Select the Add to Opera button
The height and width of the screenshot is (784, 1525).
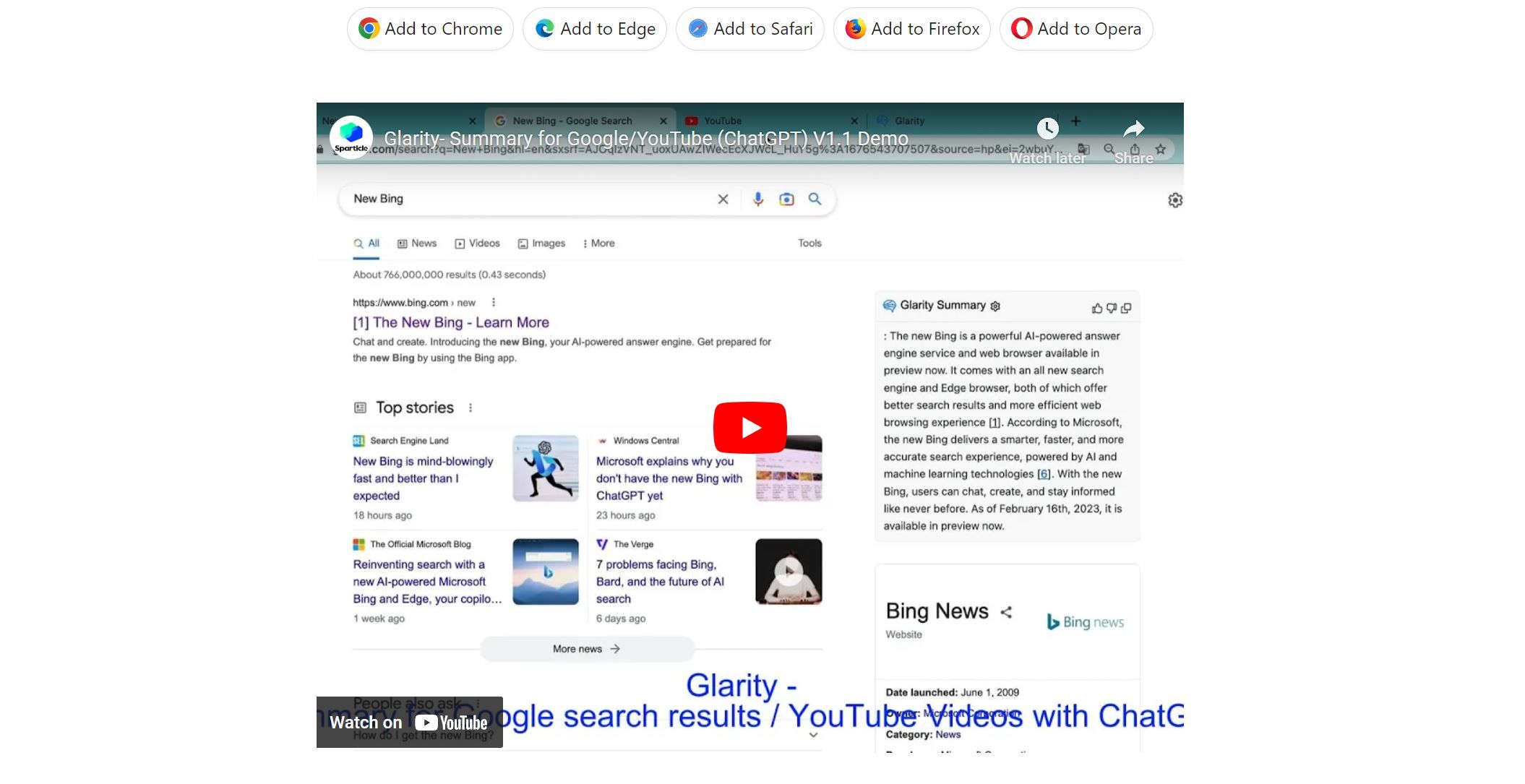point(1076,29)
